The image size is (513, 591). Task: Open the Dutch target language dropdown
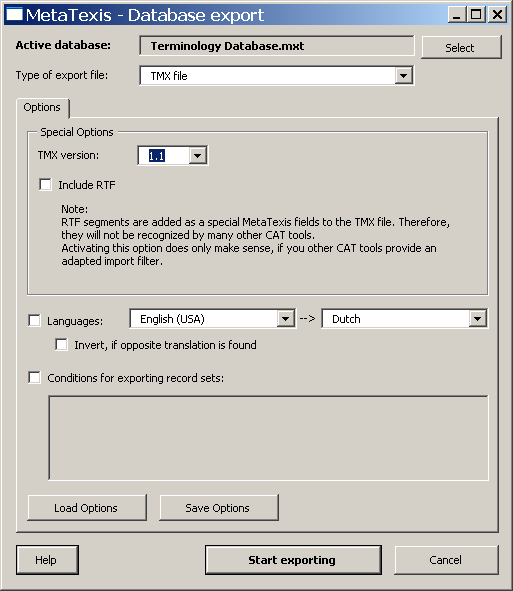click(x=478, y=319)
